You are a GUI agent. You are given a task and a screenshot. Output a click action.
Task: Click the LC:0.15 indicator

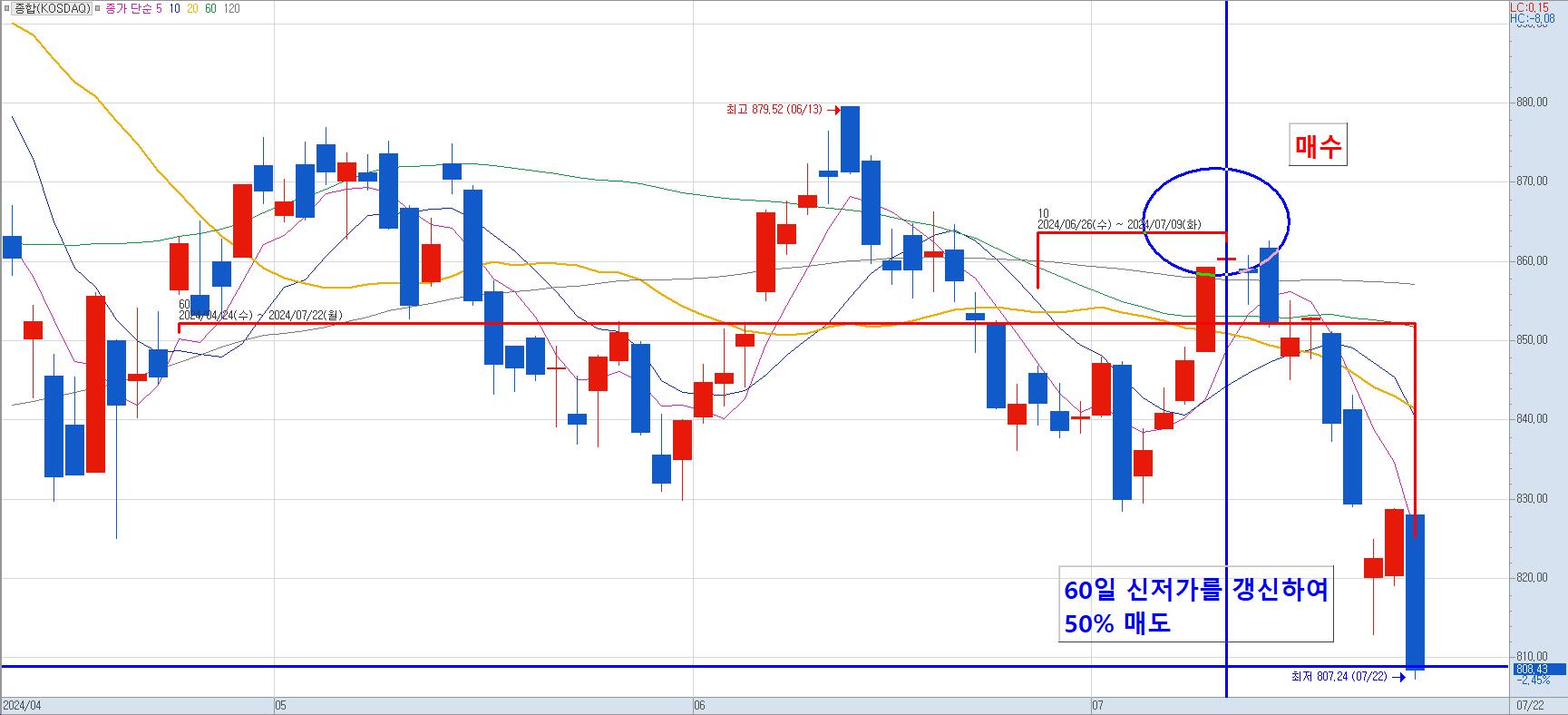[x=1529, y=6]
